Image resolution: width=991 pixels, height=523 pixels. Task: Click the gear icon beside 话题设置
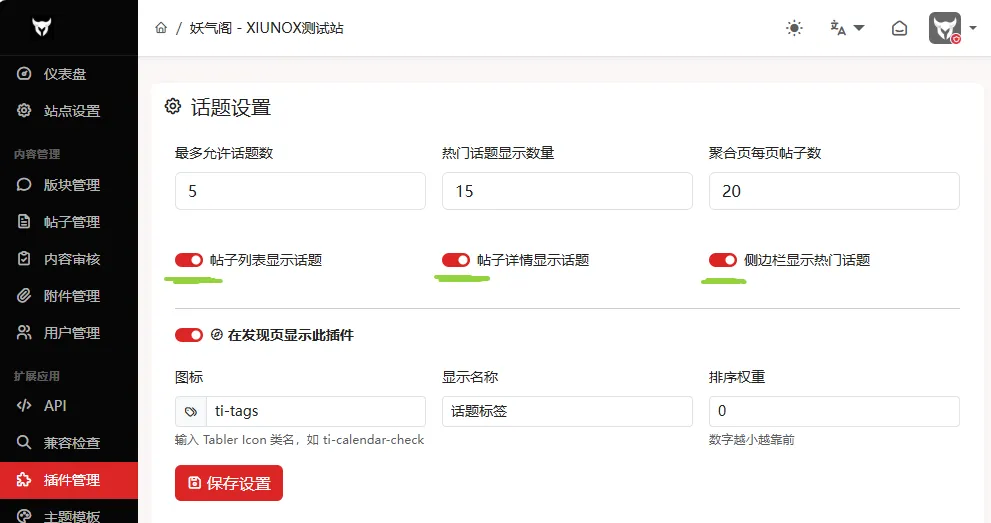pyautogui.click(x=173, y=106)
